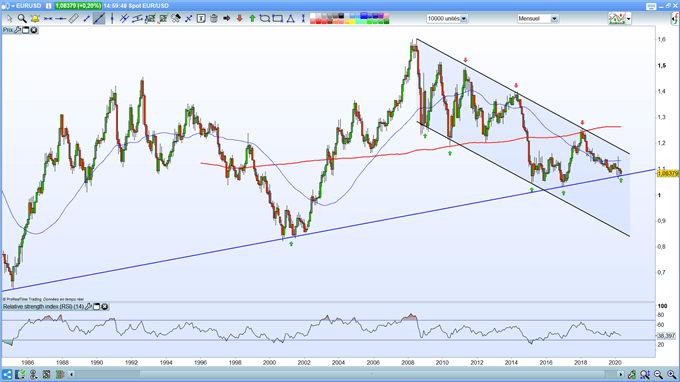This screenshot has width=680, height=382.
Task: Select the green up arrow tool
Action: (x=252, y=19)
